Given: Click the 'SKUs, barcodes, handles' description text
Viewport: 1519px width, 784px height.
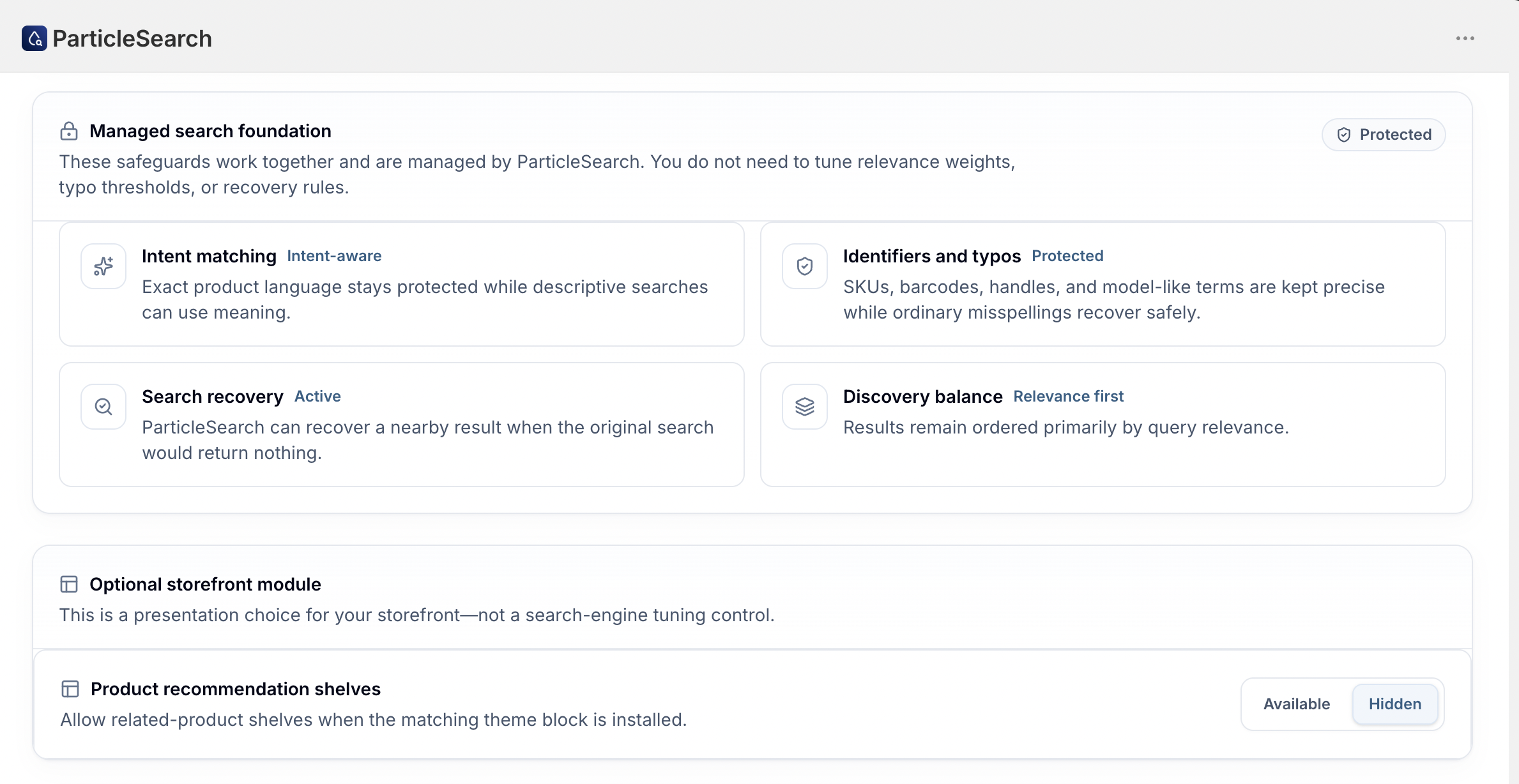Looking at the screenshot, I should pyautogui.click(x=1114, y=299).
